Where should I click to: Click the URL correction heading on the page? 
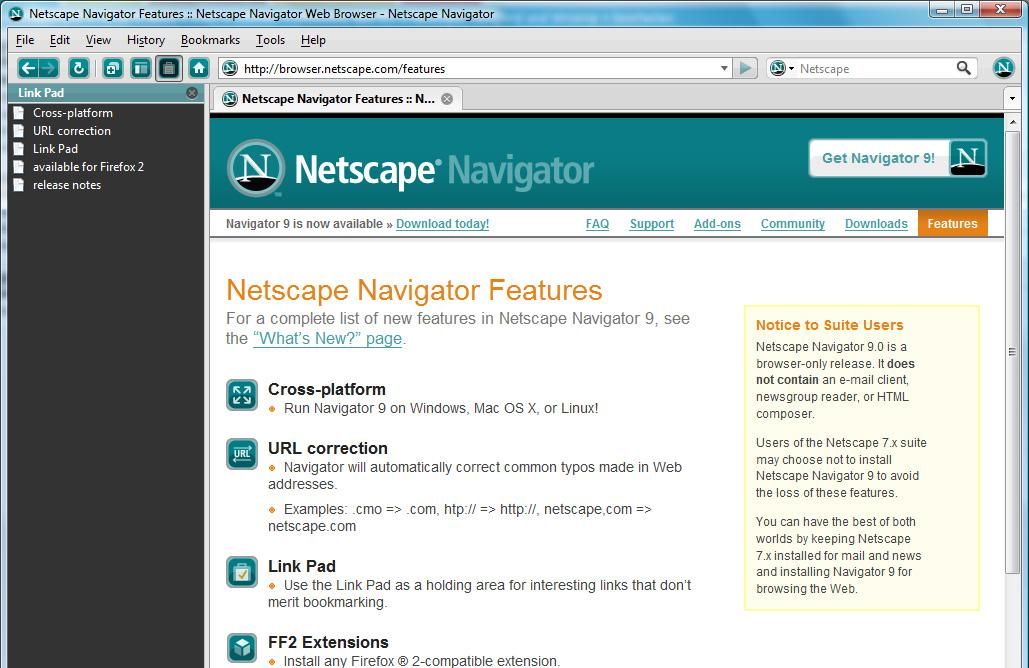[327, 448]
